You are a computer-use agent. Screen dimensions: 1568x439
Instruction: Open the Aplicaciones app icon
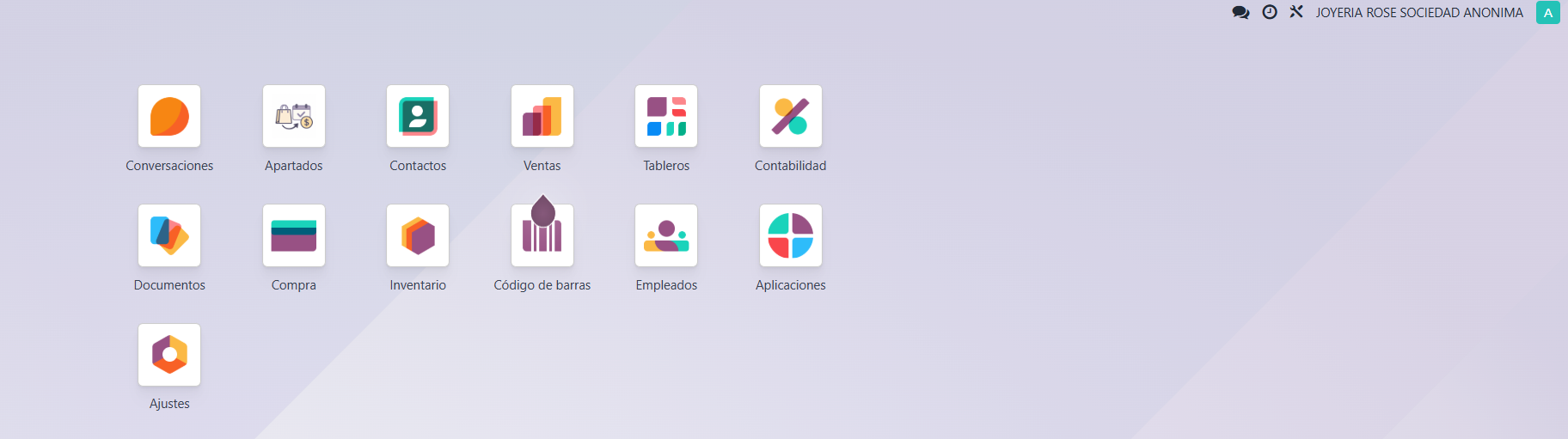point(790,235)
